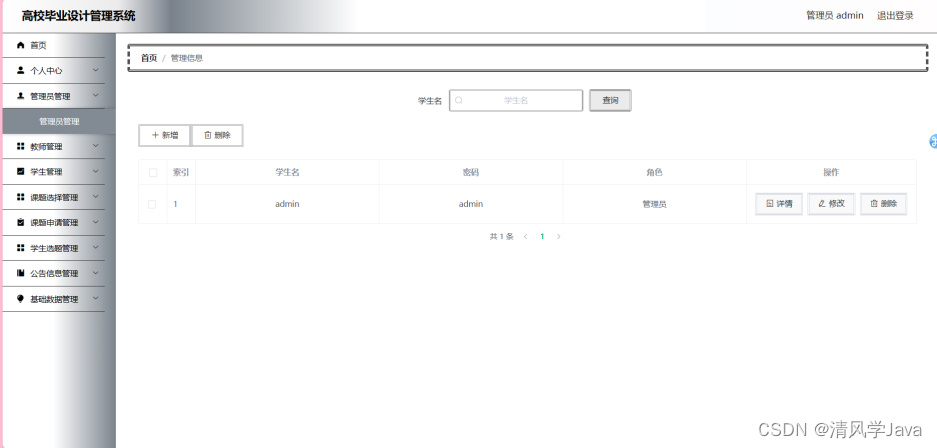Go to previous page arrow in pagination
The height and width of the screenshot is (448, 937).
[x=525, y=237]
